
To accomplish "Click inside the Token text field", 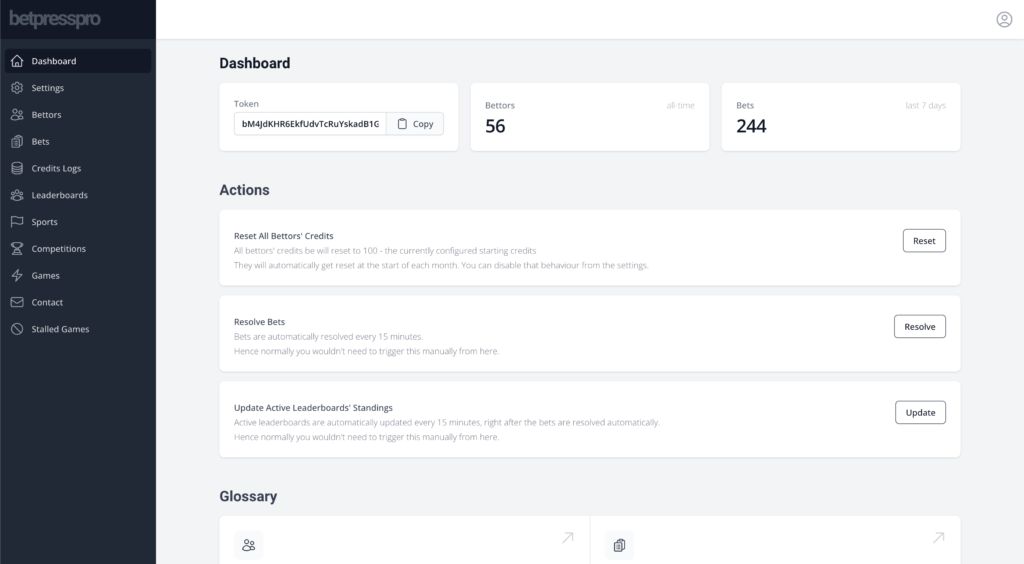I will coord(310,123).
